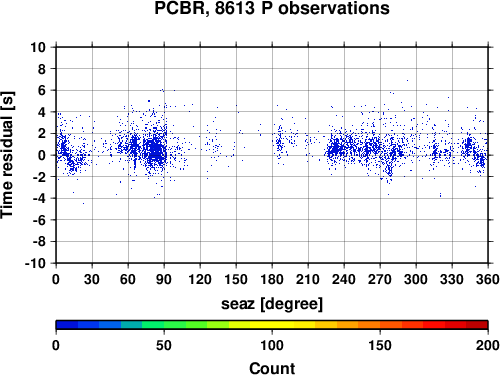Select the dark red end of colorbar

pos(477,325)
